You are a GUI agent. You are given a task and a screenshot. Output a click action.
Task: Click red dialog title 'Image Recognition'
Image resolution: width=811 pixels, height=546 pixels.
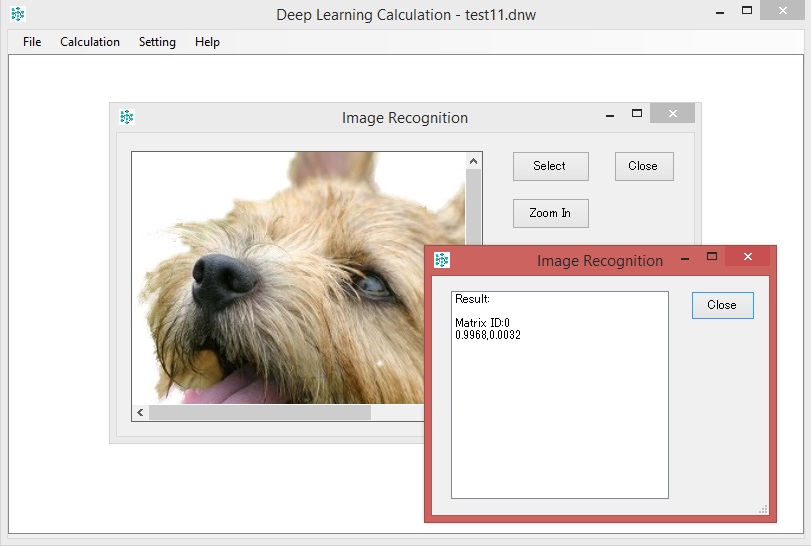599,261
